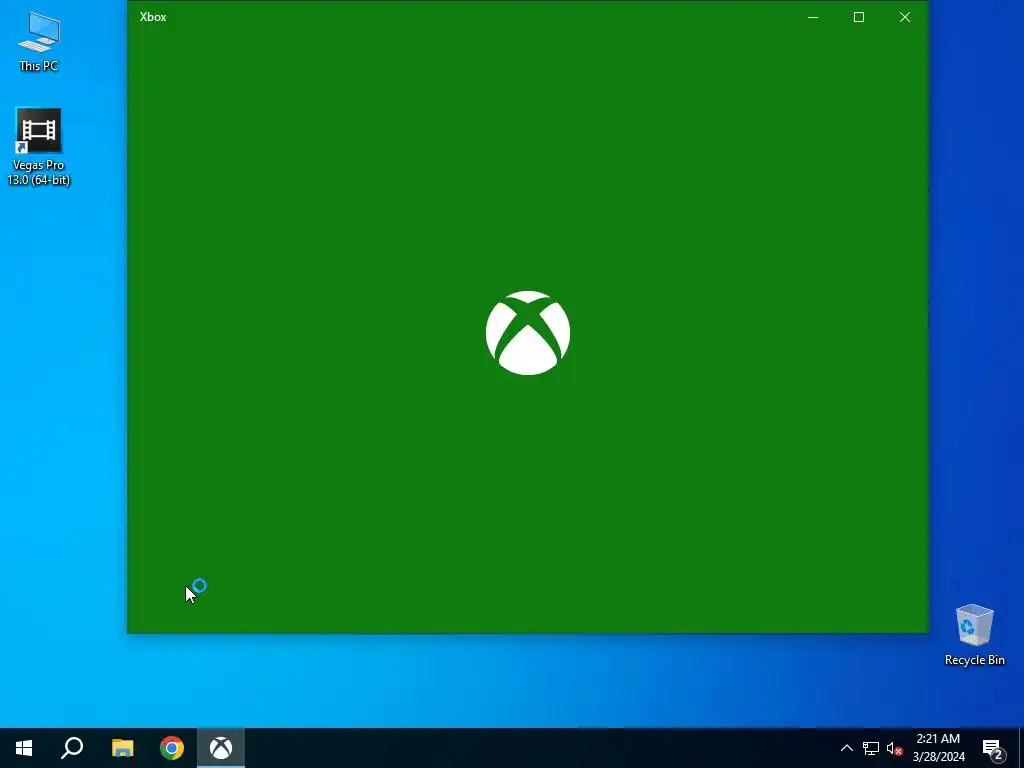Open the This PC desktop icon
Viewport: 1024px width, 768px height.
[39, 42]
